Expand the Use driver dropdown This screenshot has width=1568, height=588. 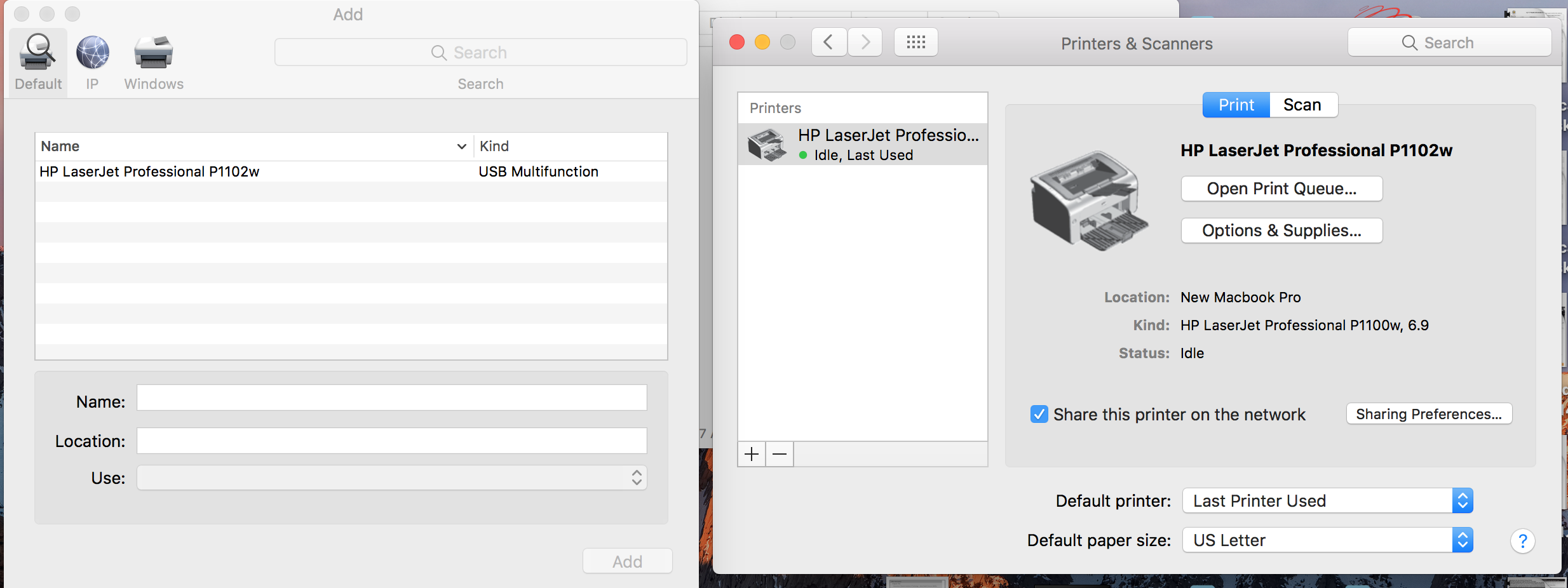click(x=392, y=478)
